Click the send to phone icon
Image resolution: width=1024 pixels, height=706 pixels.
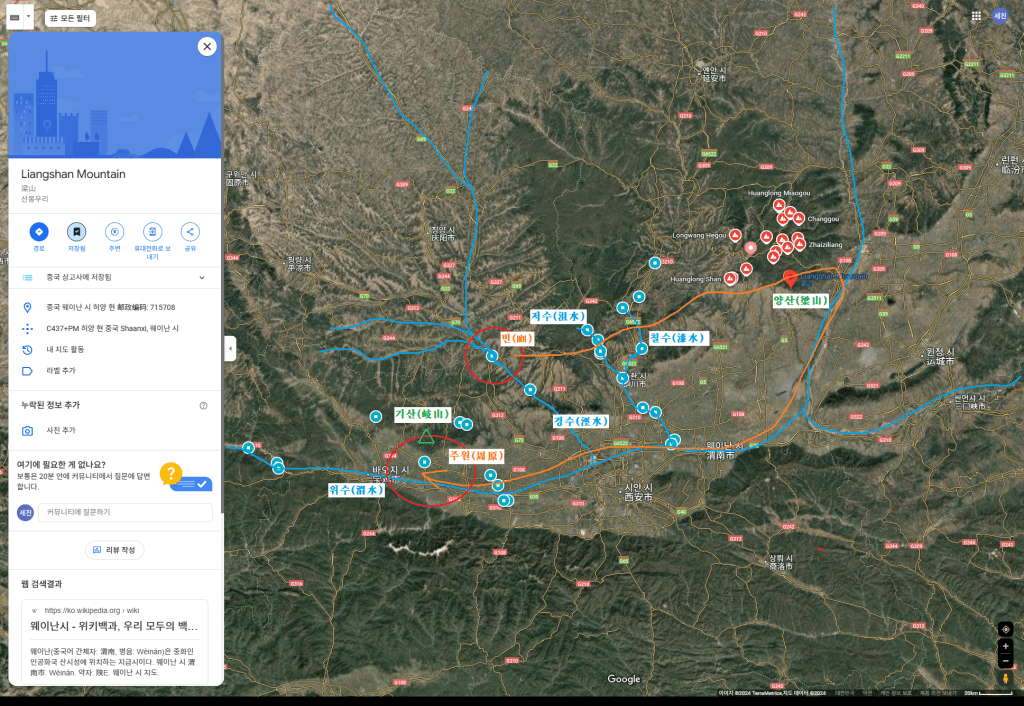coord(152,232)
